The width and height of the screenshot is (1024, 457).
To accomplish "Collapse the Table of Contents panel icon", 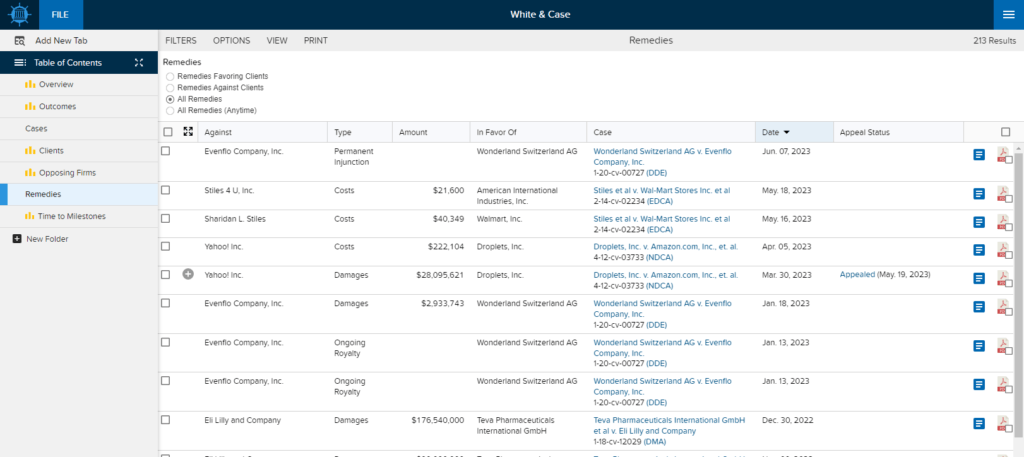I will point(138,63).
